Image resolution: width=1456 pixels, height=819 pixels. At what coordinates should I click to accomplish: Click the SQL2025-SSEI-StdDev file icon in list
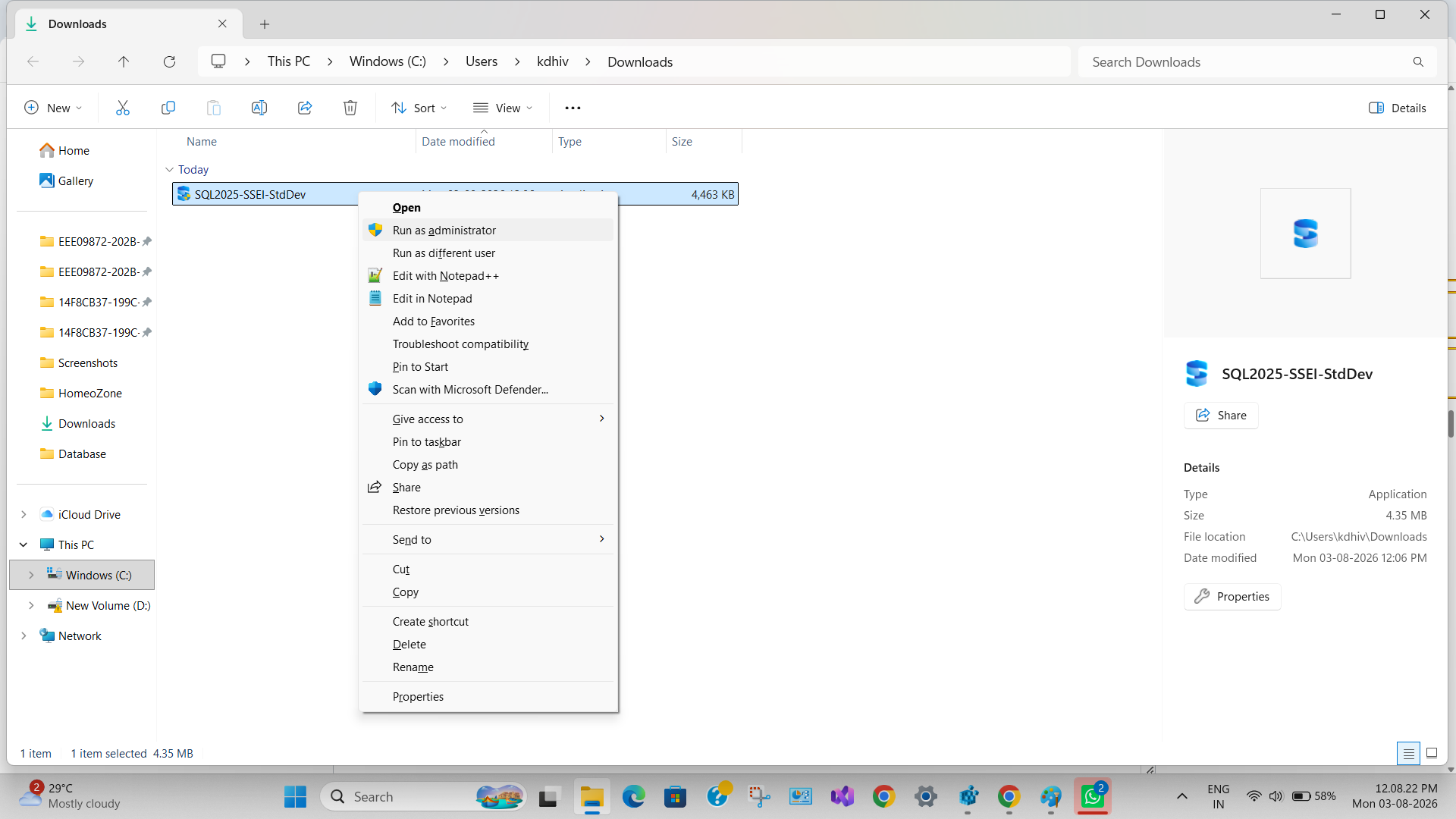[x=184, y=194]
